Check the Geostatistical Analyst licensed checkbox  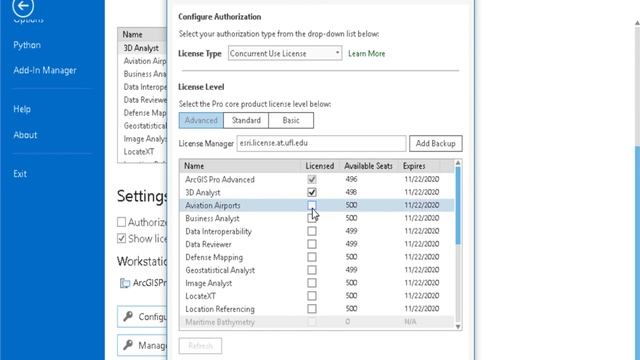pyautogui.click(x=312, y=270)
